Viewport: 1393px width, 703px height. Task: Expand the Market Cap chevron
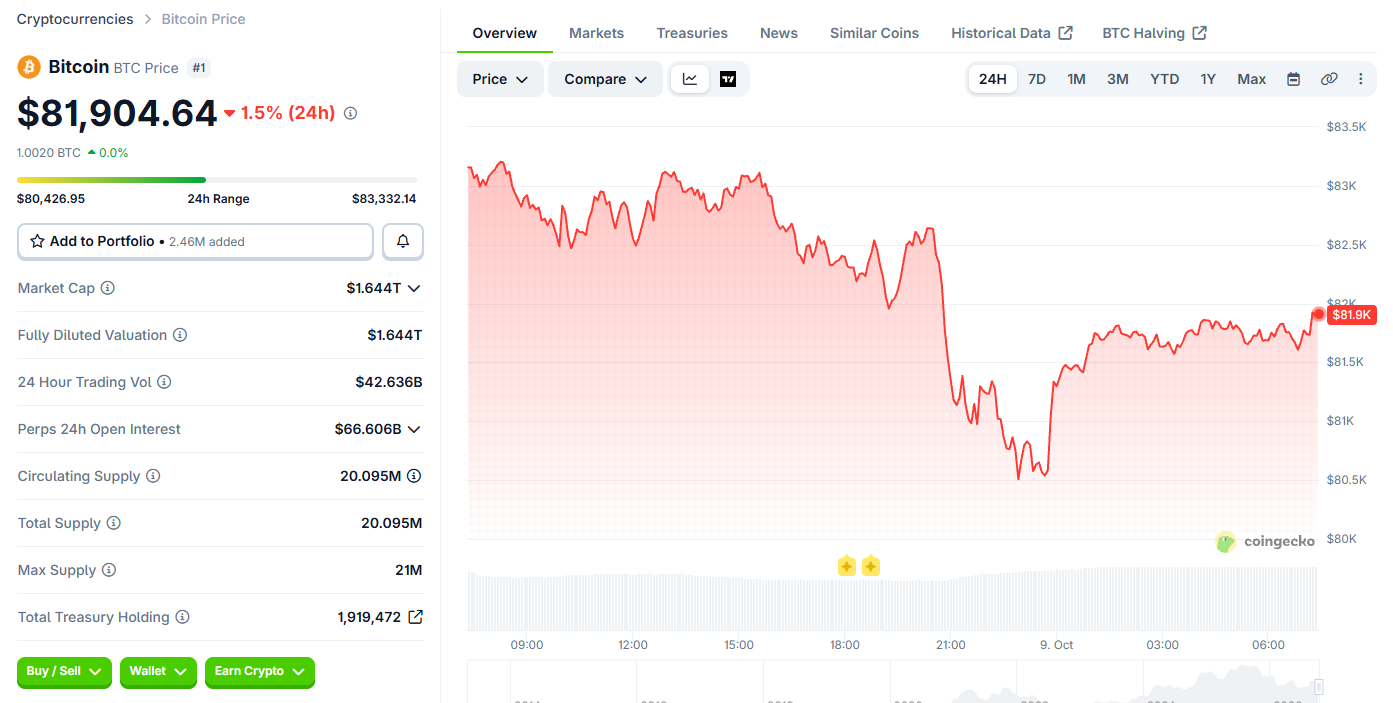(x=414, y=288)
